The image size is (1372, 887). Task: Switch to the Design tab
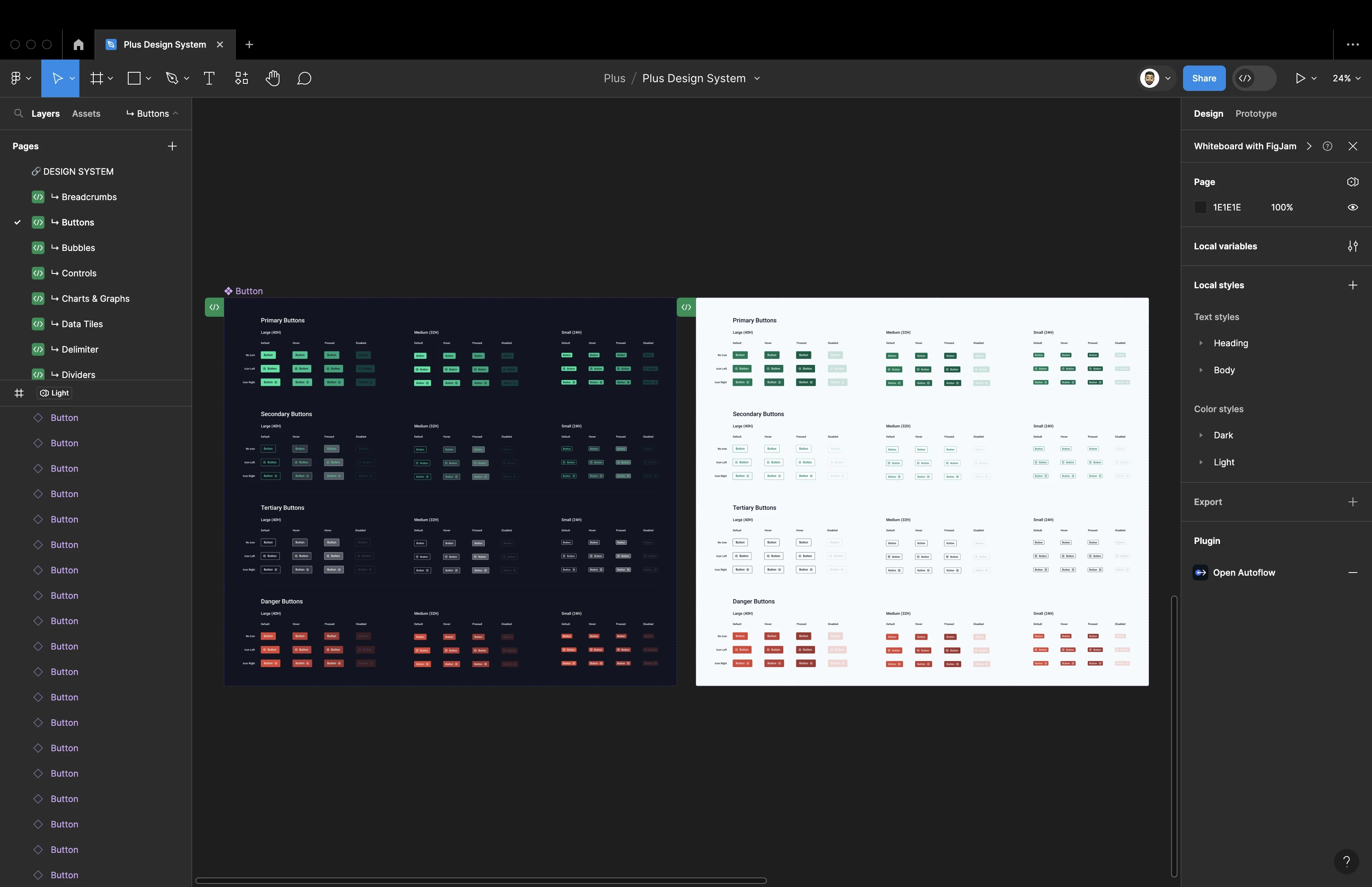1208,114
